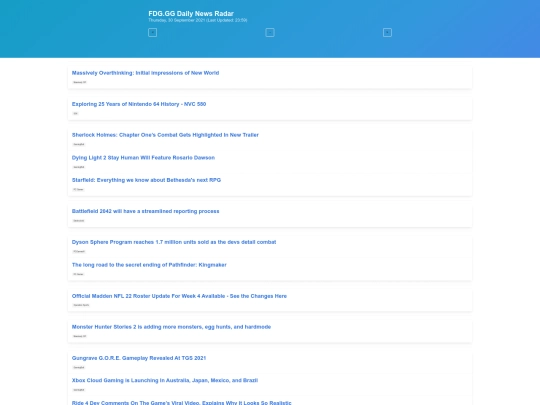
Task: Click the source tag under New World article
Action: pos(80,82)
